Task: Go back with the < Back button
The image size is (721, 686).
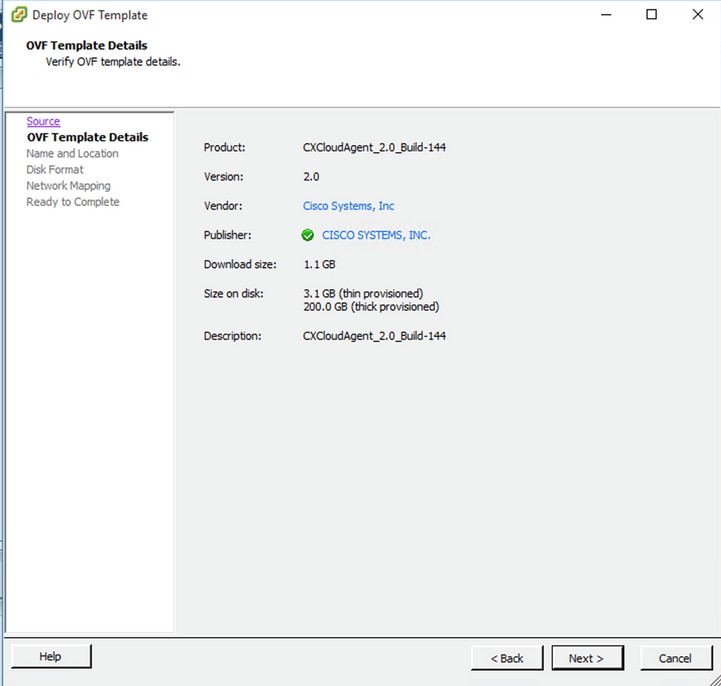Action: [507, 658]
